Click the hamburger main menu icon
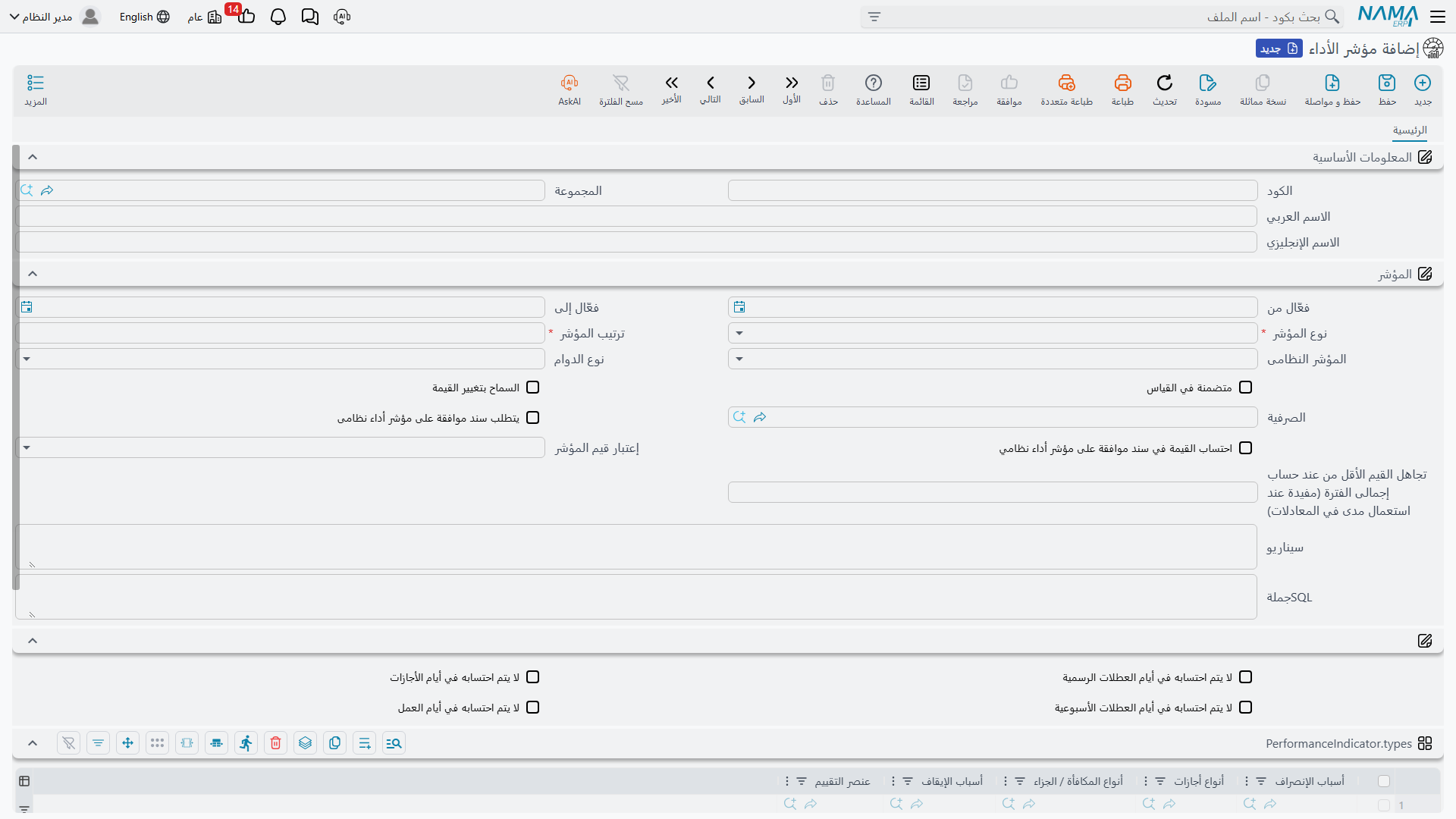The image size is (1456, 819). click(1438, 17)
